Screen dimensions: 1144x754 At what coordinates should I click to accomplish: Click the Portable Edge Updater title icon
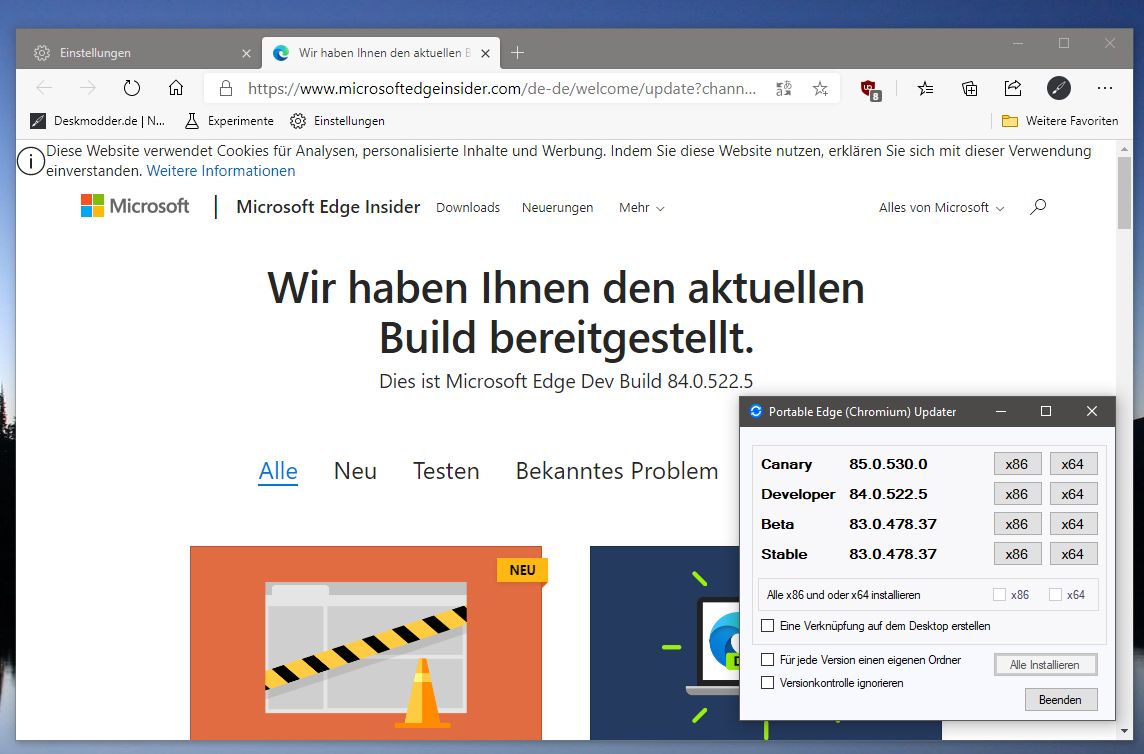[x=756, y=412]
